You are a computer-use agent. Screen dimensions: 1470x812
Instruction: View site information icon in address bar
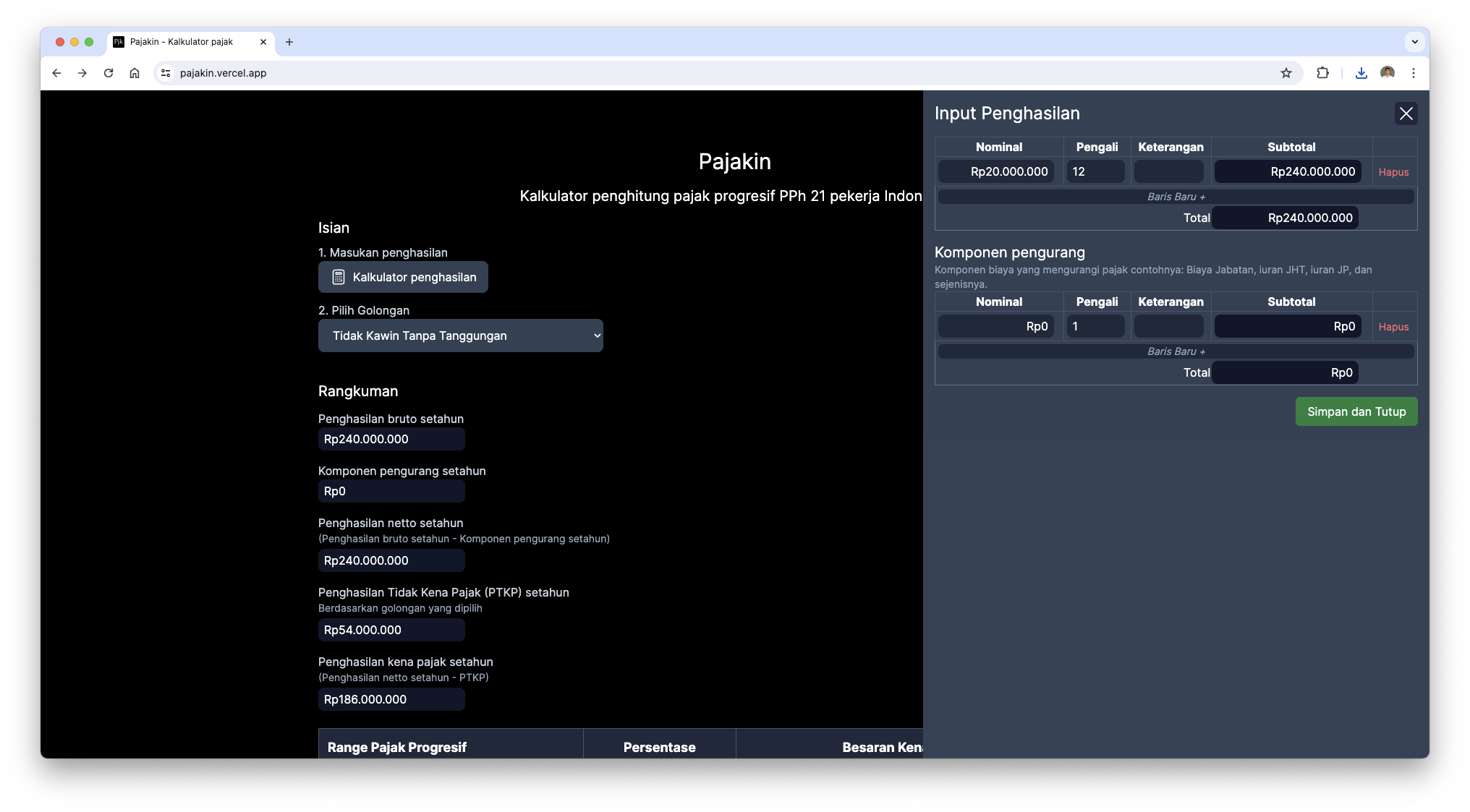[166, 73]
